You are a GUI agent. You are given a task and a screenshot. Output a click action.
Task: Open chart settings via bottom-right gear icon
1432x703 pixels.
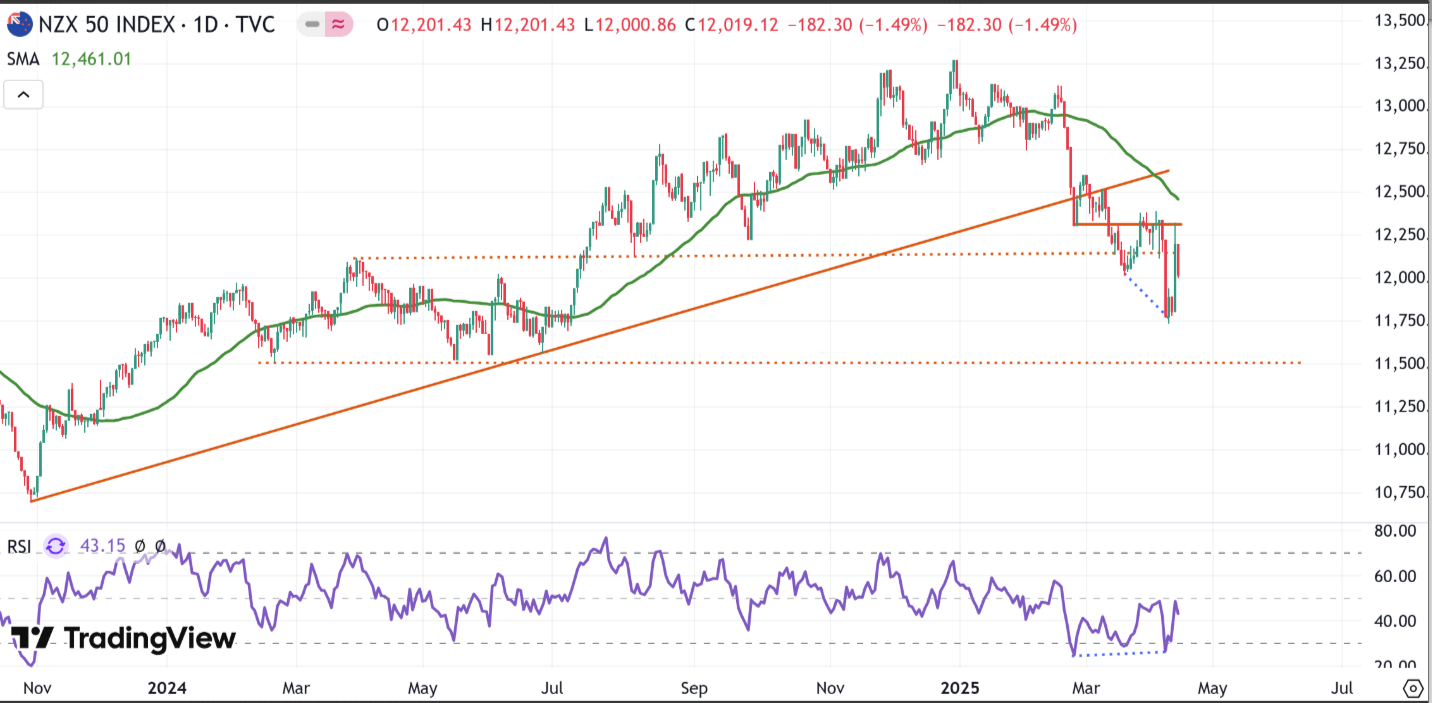point(1412,688)
